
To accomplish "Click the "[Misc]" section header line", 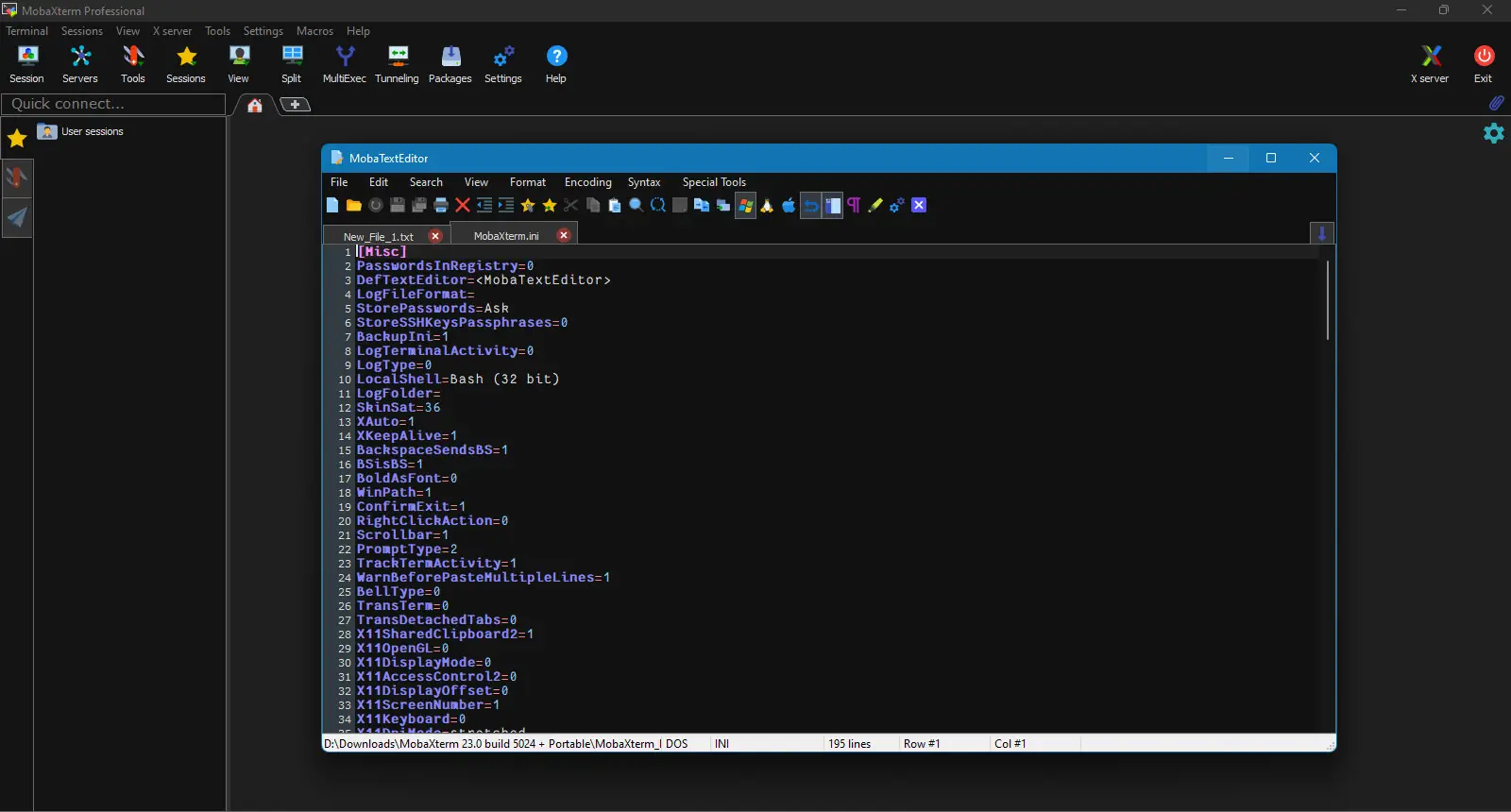I will click(382, 252).
